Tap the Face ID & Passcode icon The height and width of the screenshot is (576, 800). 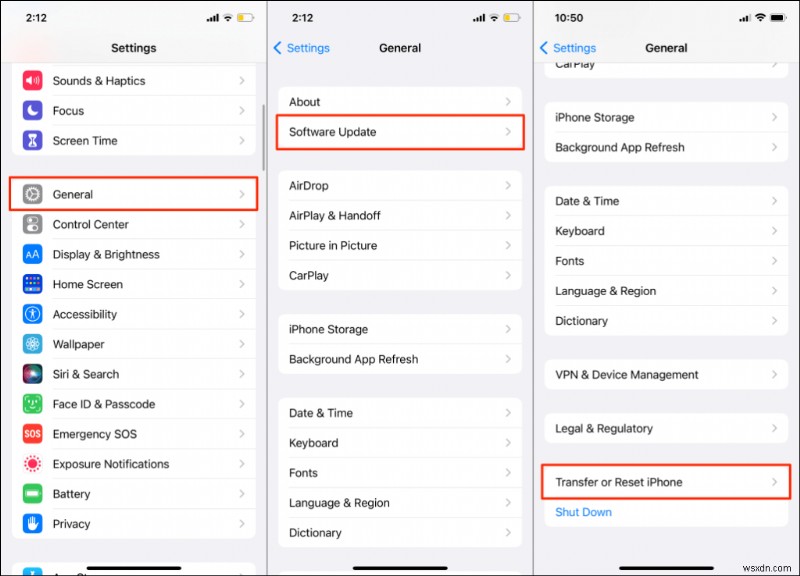point(32,404)
